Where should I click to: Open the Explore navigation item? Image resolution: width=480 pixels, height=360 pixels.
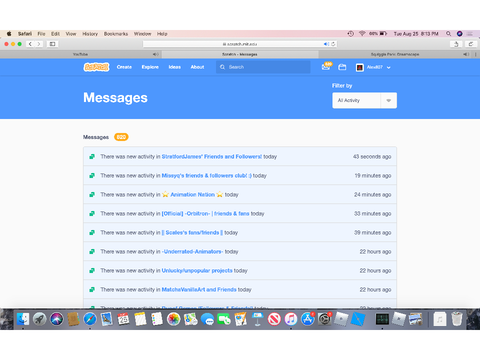pos(150,67)
